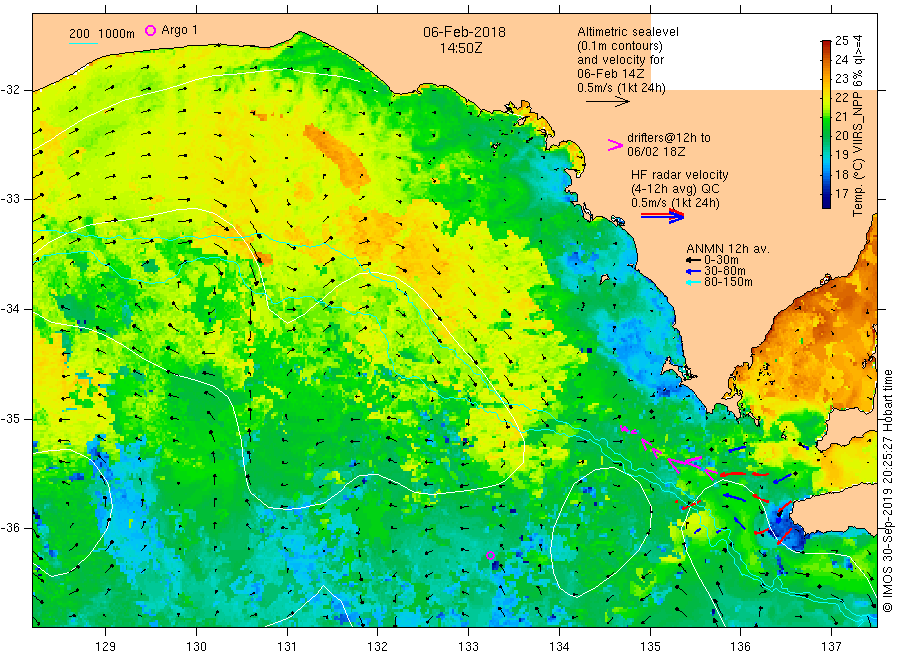The image size is (900, 660).
Task: Click '0.5m/s (1kt 24h)' under HF radar
Action: click(x=675, y=203)
